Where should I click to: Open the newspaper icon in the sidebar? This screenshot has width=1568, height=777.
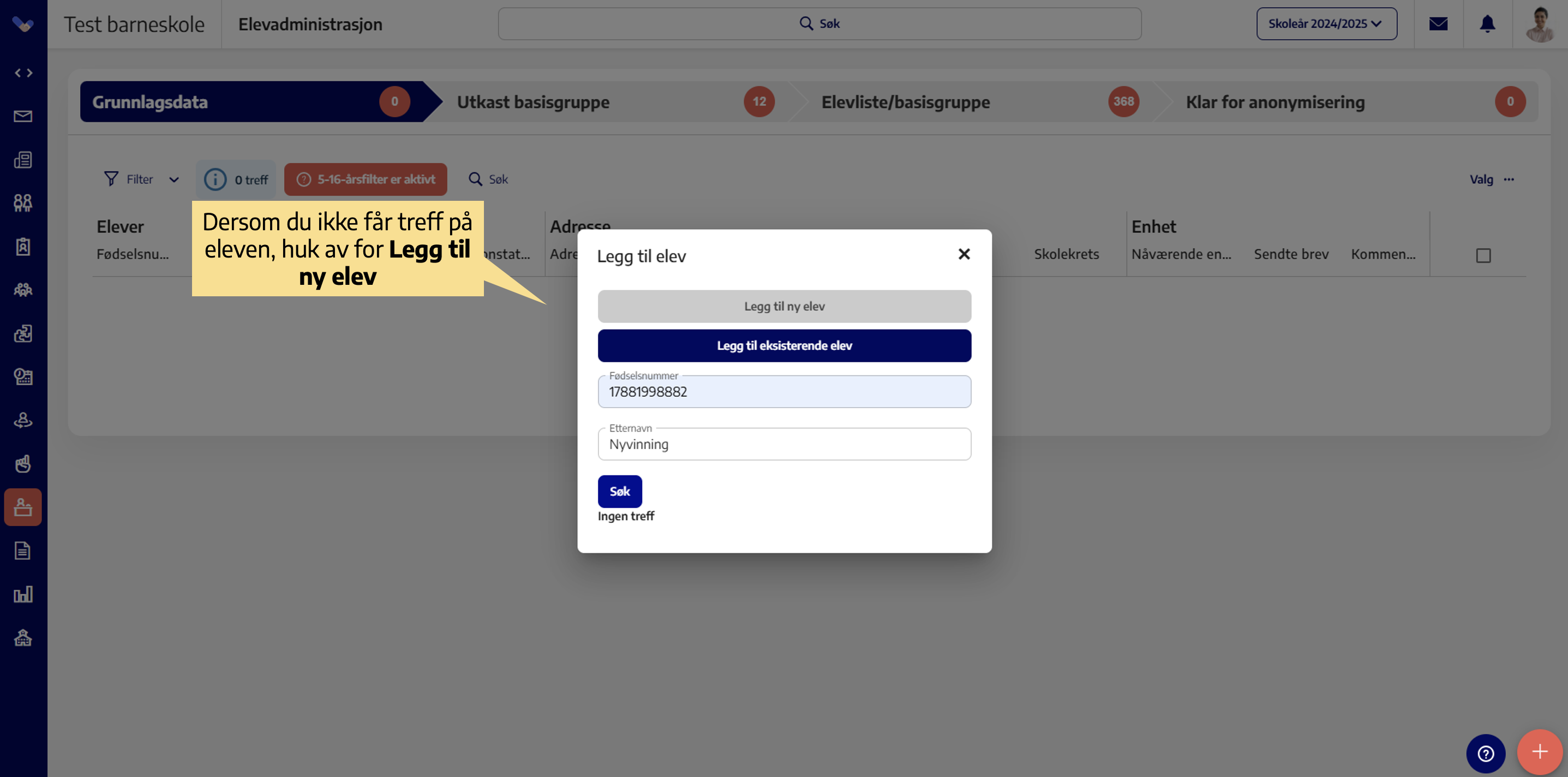pyautogui.click(x=23, y=159)
